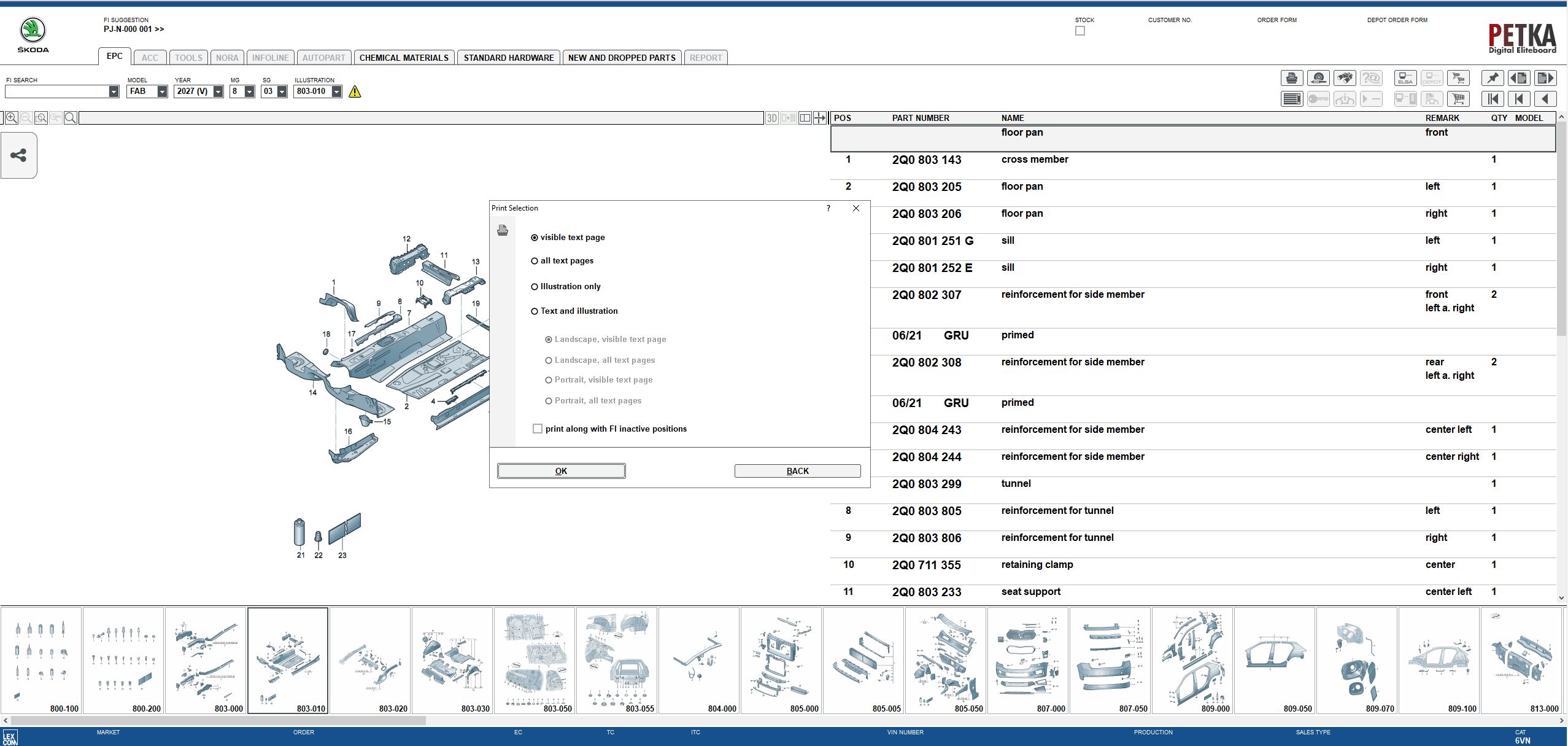Click the panel divider arrow icon
Screen dimensions: 1568x746
[x=820, y=118]
